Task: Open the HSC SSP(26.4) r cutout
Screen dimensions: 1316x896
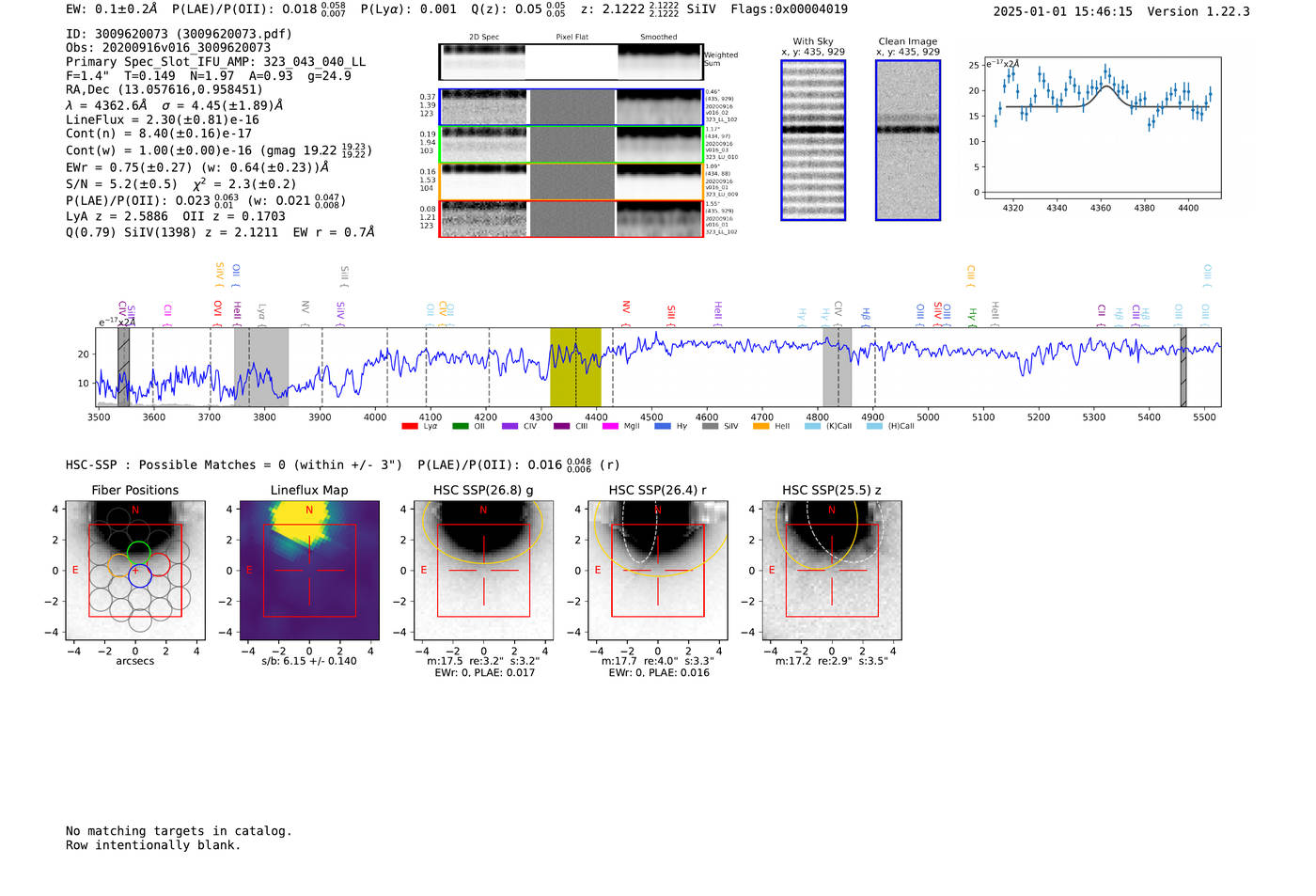Action: [x=658, y=571]
